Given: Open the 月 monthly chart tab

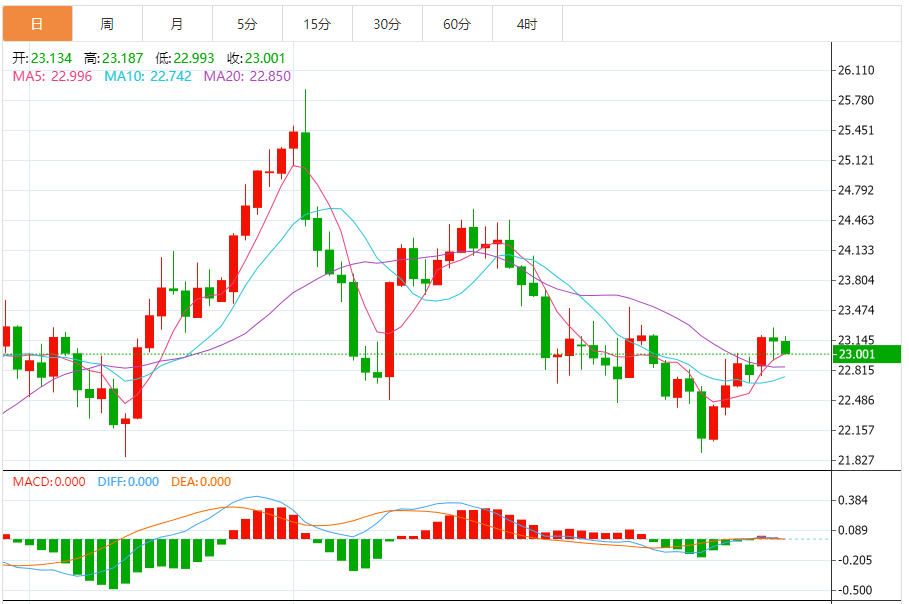Looking at the screenshot, I should (x=177, y=24).
